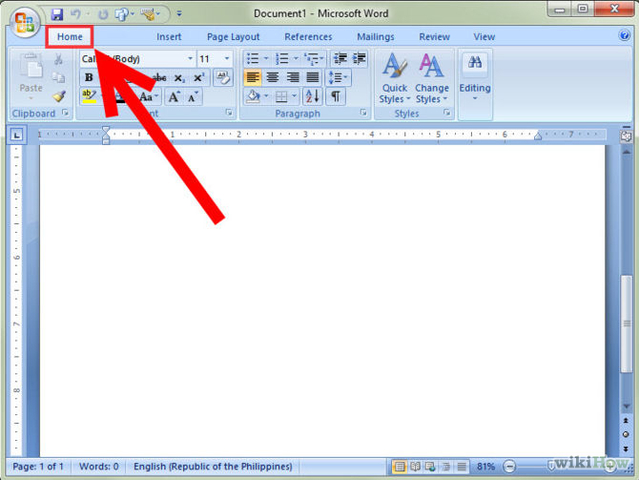Viewport: 639px width, 480px height.
Task: Open the Change Styles menu
Action: [x=432, y=78]
